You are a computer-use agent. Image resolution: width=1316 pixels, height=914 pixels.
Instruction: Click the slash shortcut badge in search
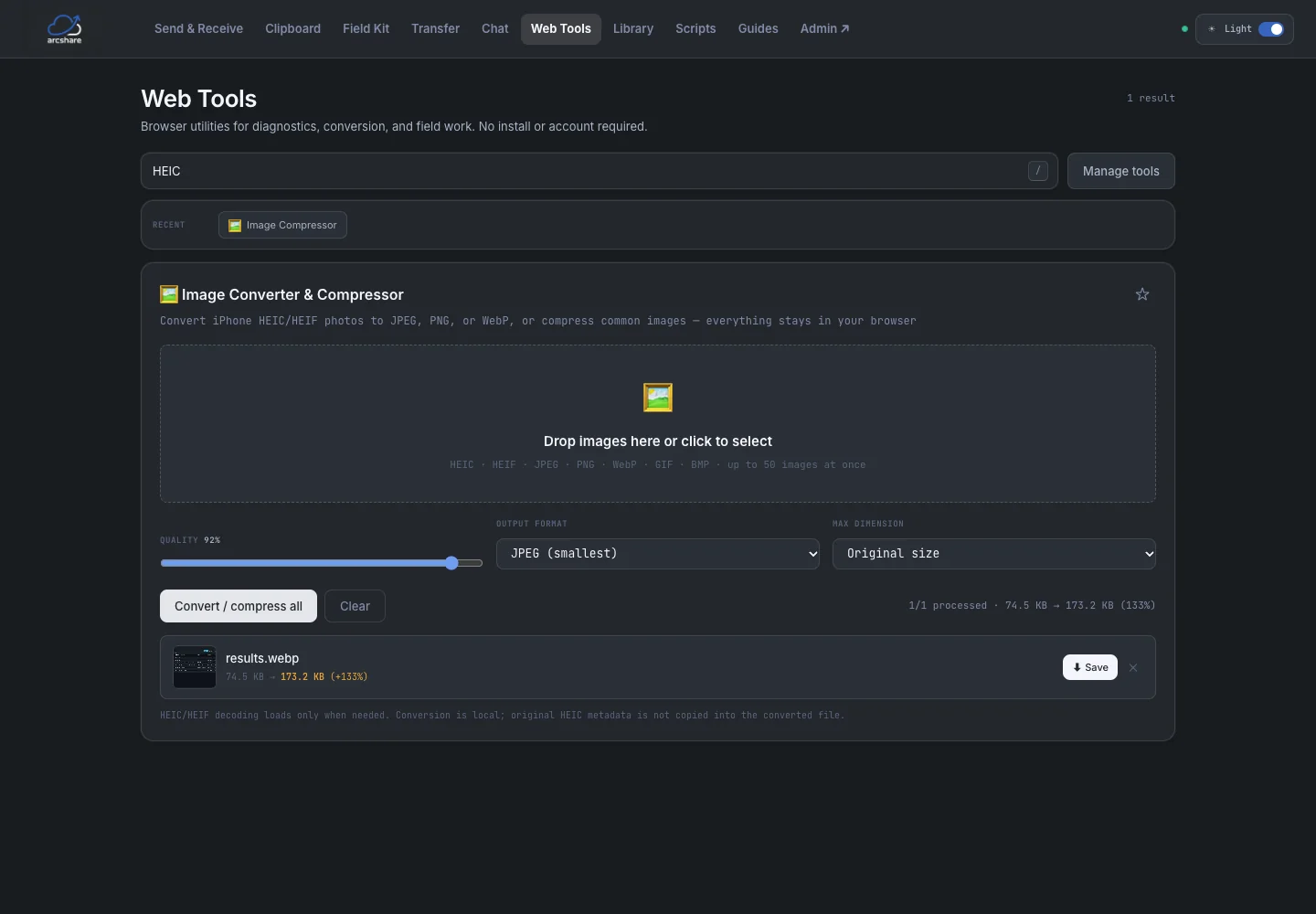coord(1038,171)
